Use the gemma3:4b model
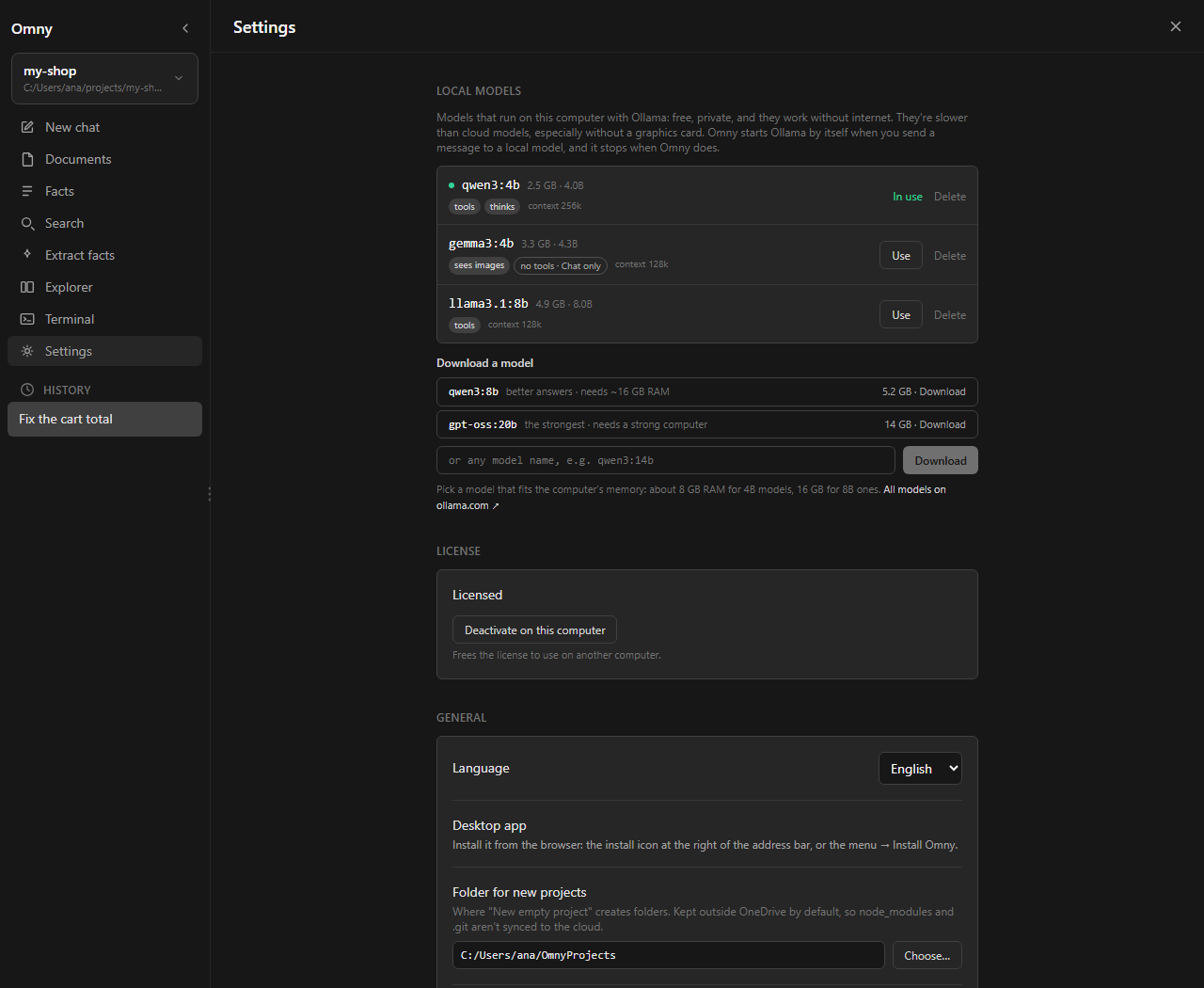 coord(901,256)
